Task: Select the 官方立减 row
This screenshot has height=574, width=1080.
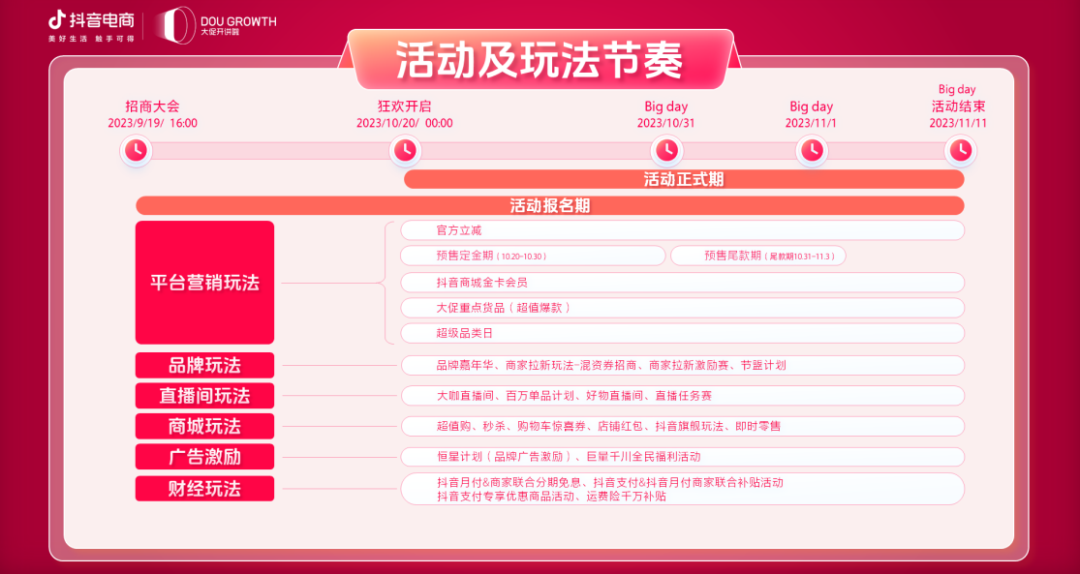Action: tap(682, 230)
